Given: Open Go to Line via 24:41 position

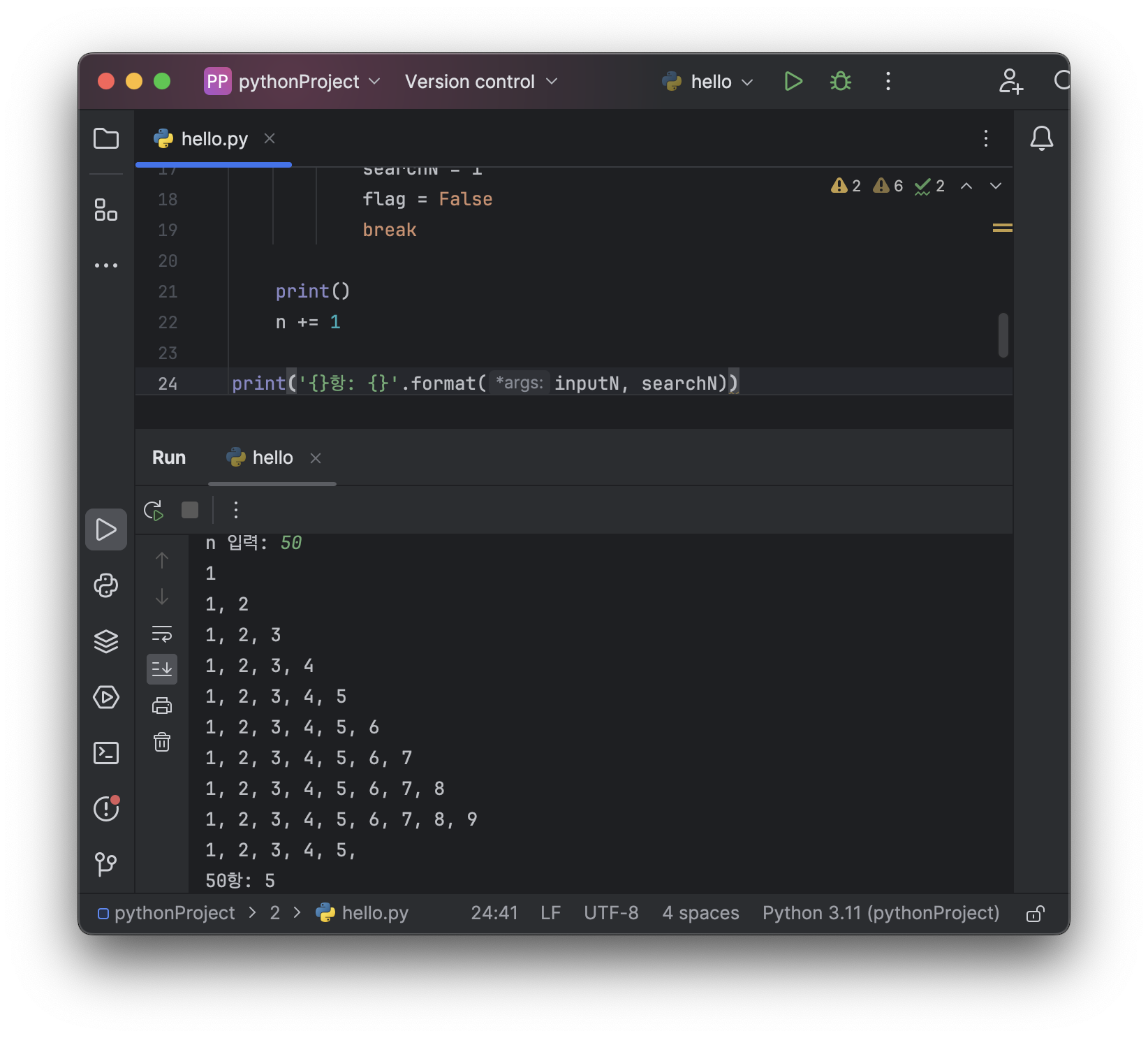Looking at the screenshot, I should coord(494,913).
